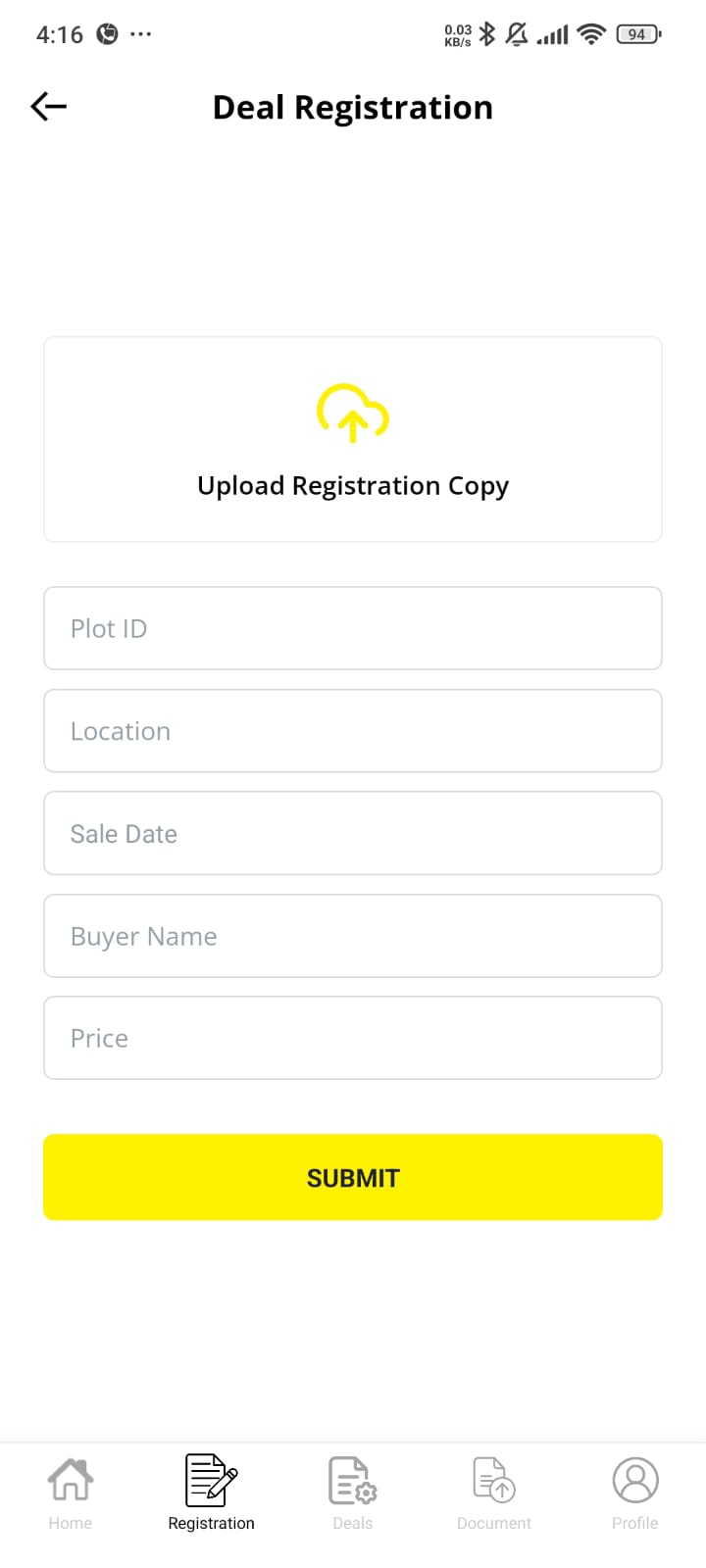Switch to the Deals tab label
Screen dimensions: 706x1568
[x=353, y=1523]
